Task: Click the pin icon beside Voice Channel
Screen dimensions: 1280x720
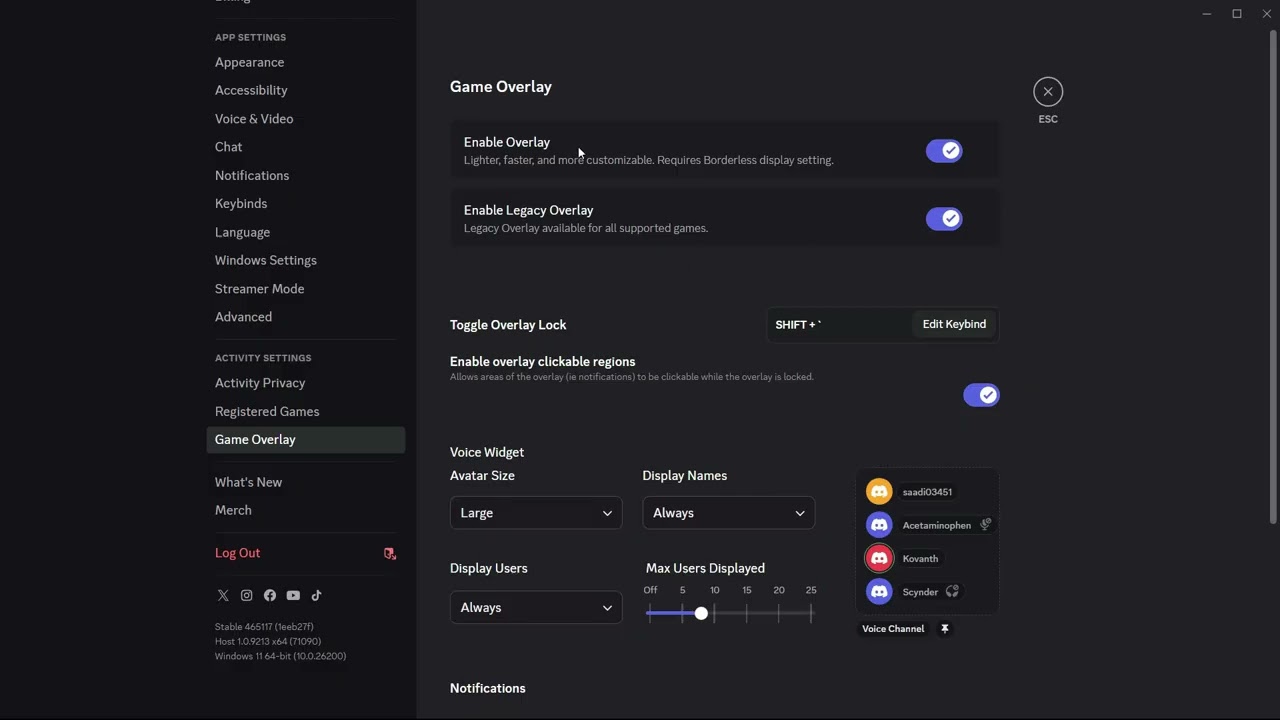Action: tap(945, 629)
